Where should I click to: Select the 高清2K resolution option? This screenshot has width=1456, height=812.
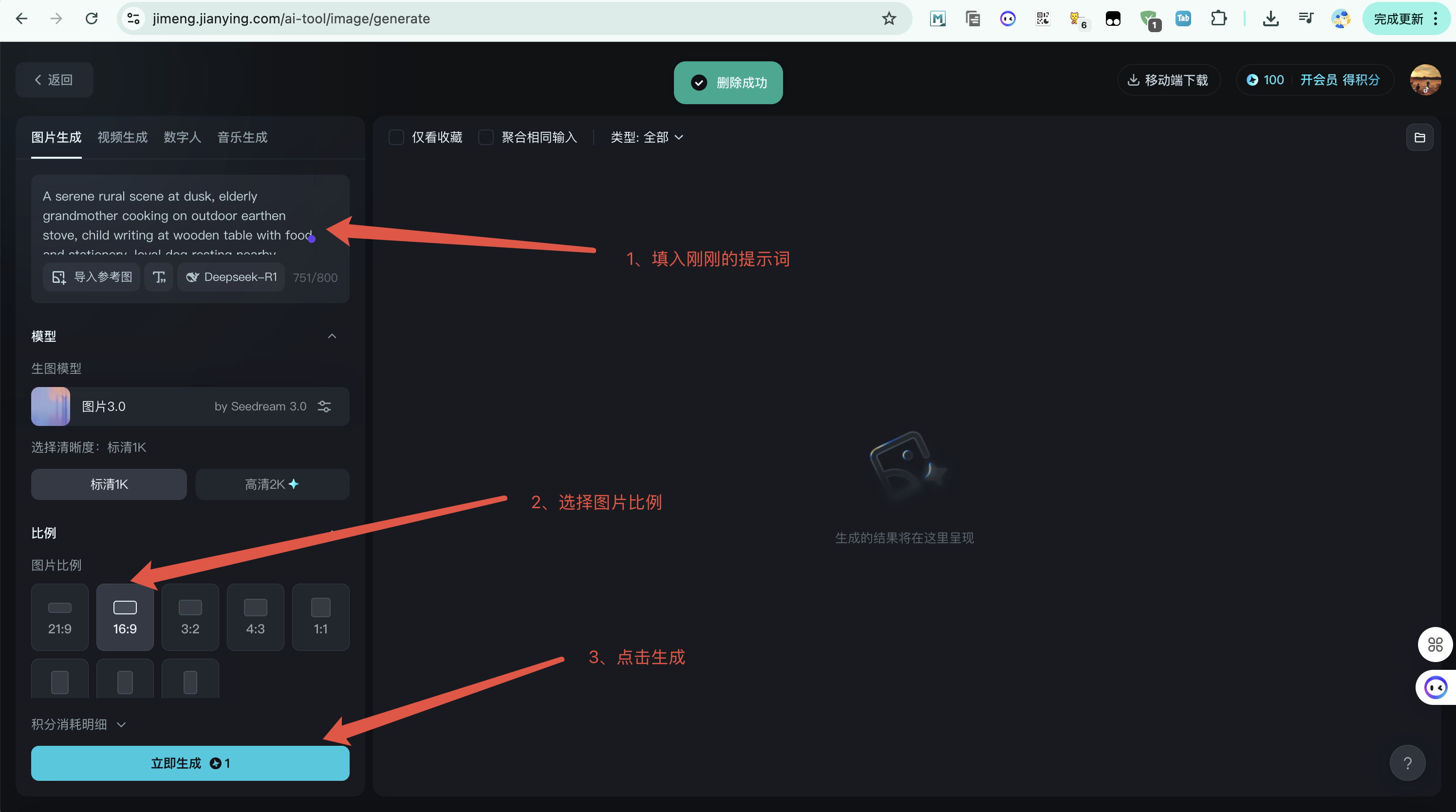pyautogui.click(x=272, y=484)
